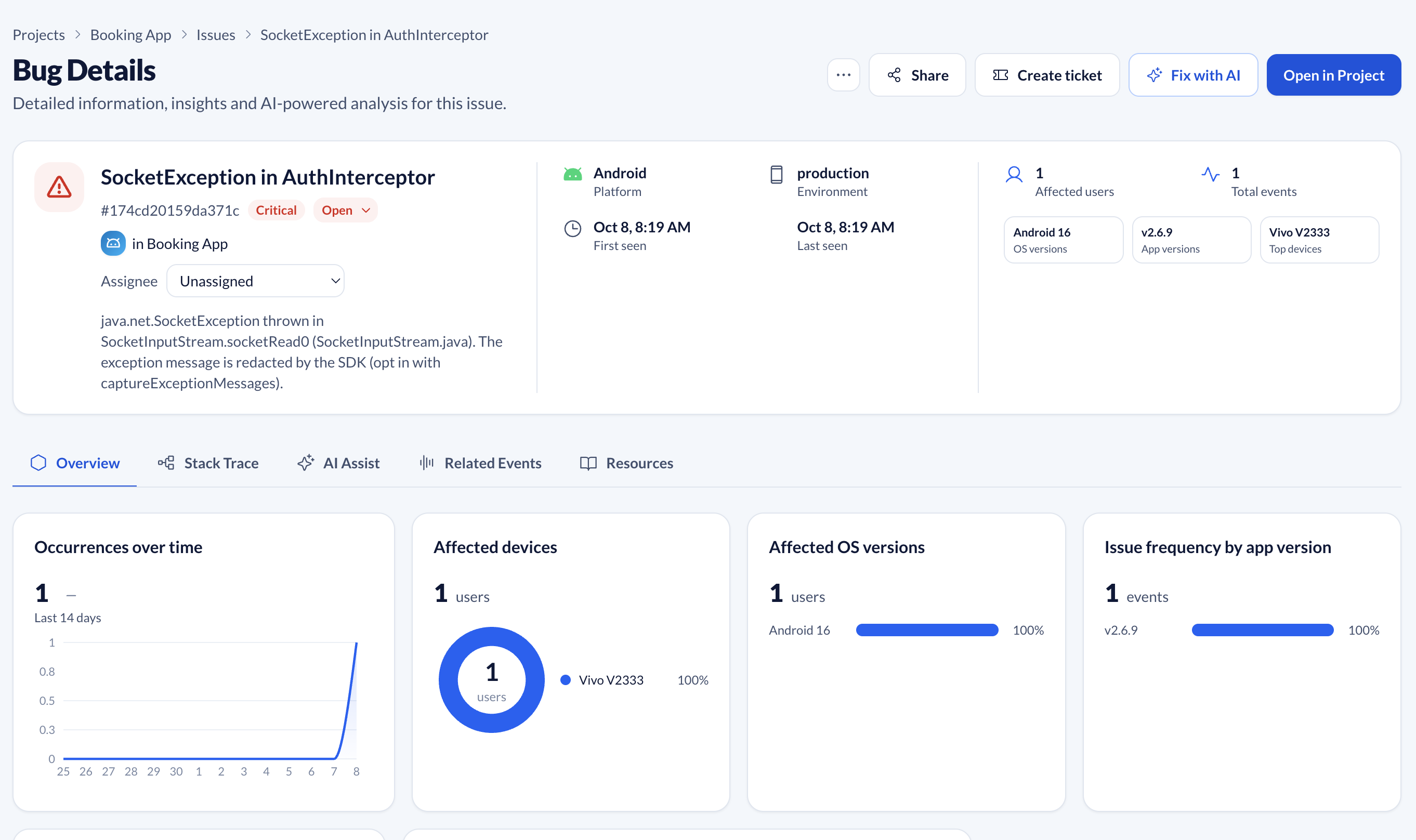Create ticket for this bug
The width and height of the screenshot is (1416, 840).
coord(1047,75)
